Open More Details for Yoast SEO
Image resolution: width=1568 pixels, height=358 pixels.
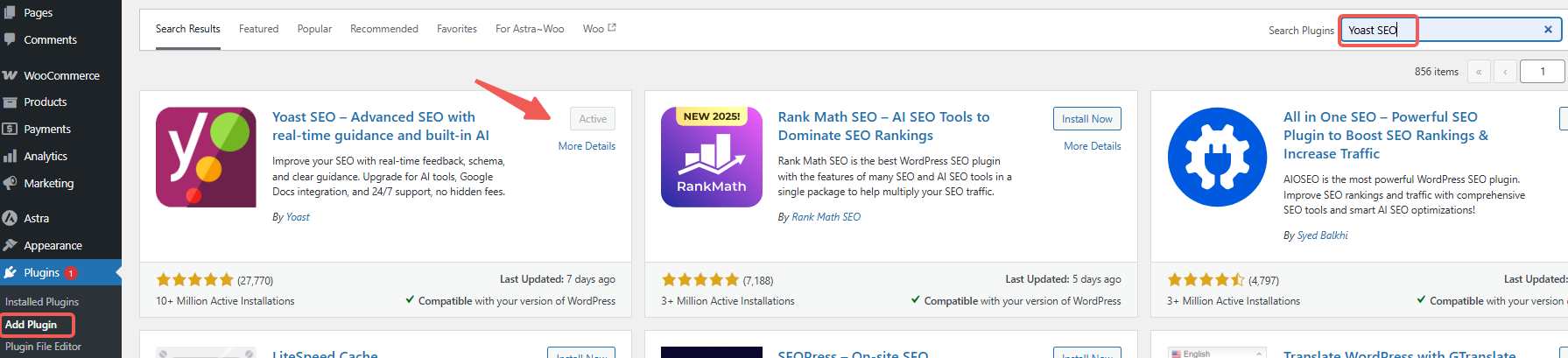pyautogui.click(x=587, y=146)
